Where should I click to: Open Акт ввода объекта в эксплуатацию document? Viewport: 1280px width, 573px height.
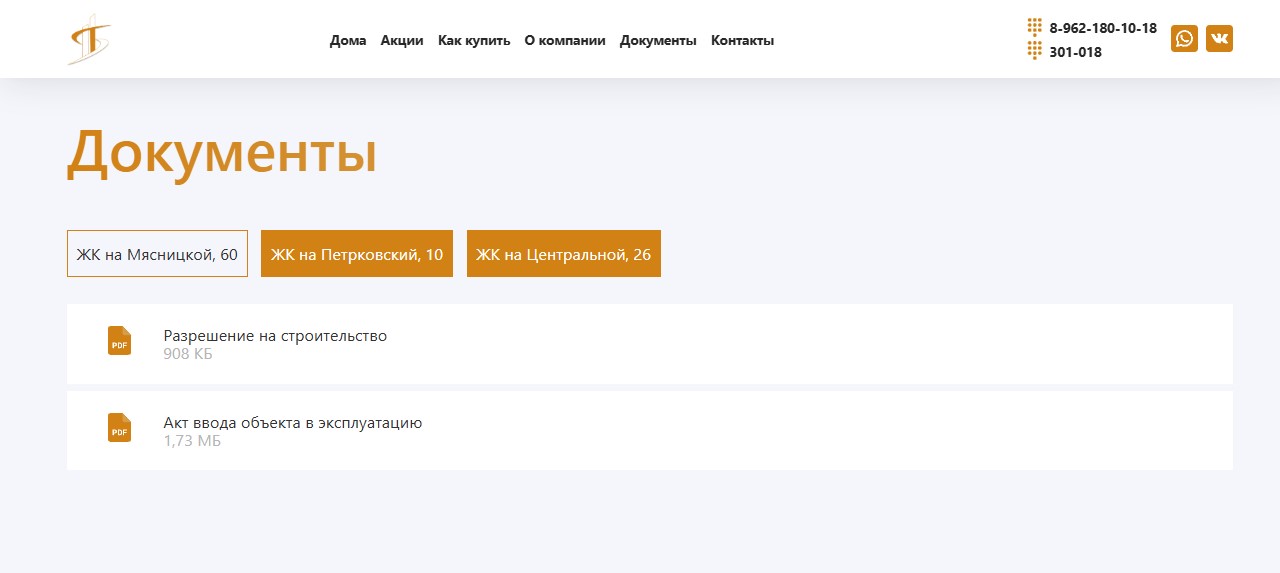[650, 430]
